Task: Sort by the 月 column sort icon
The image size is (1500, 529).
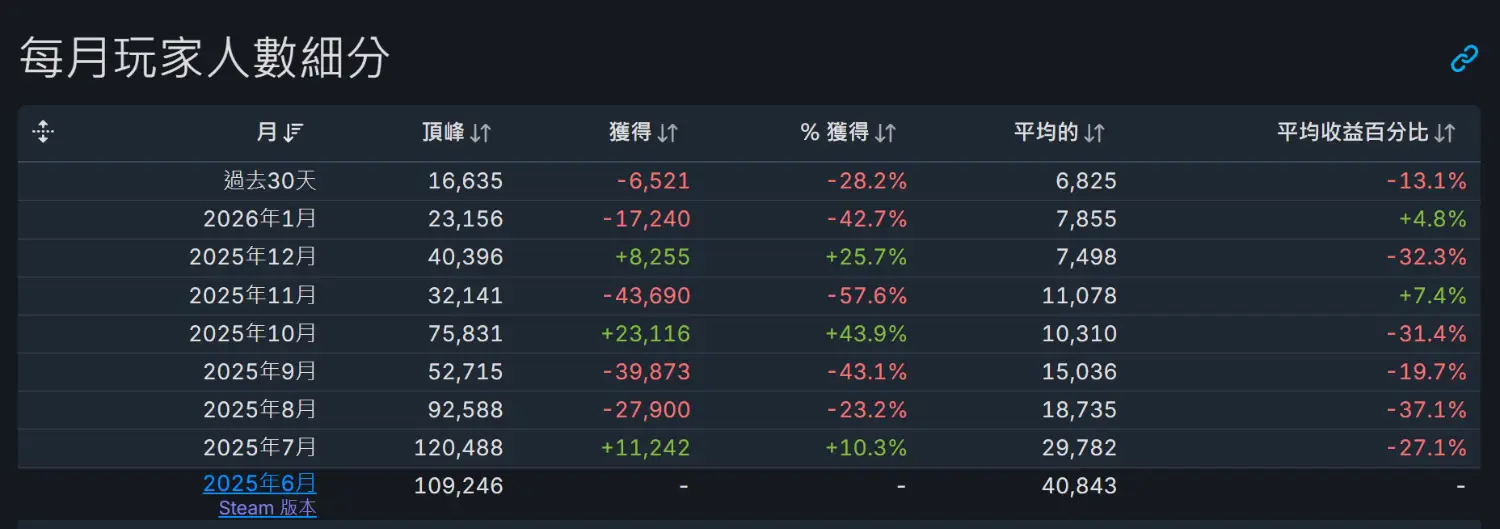Action: (293, 133)
